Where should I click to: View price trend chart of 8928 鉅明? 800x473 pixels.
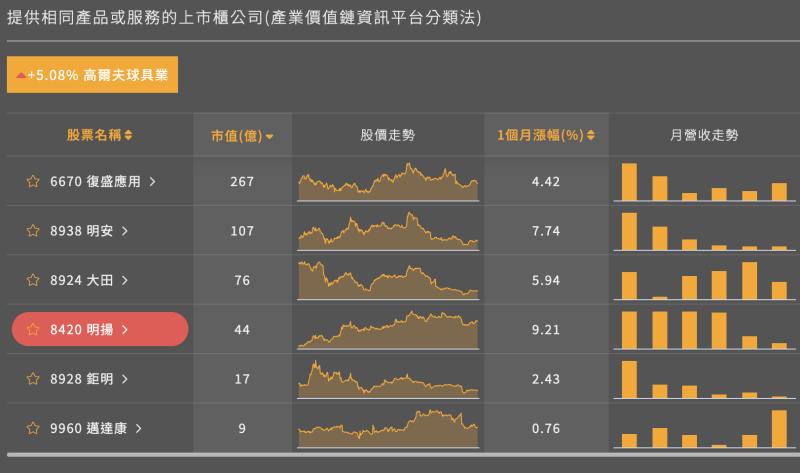coord(388,379)
